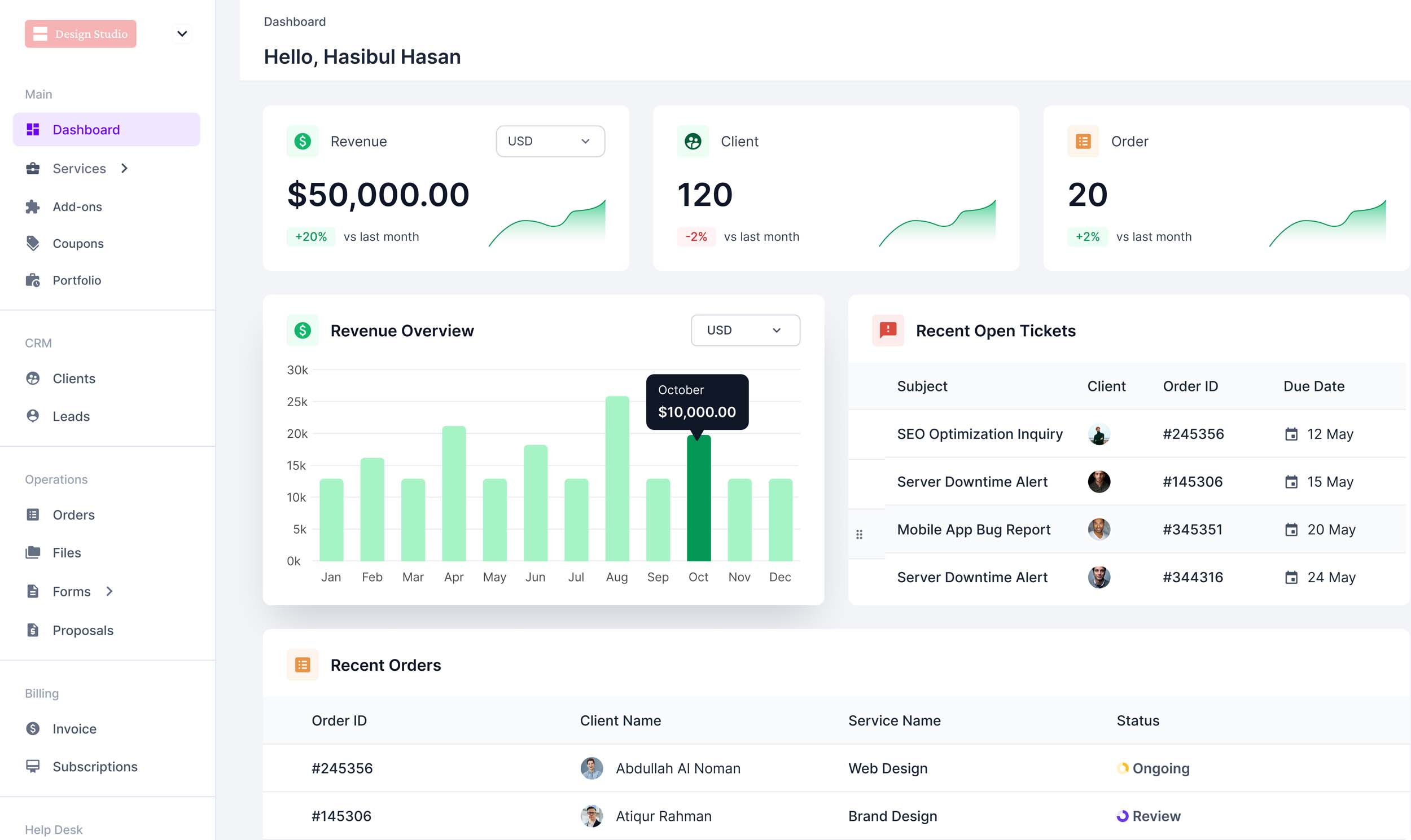Viewport: 1411px width, 840px height.
Task: Click calendar icon next to 12 May
Action: point(1291,434)
